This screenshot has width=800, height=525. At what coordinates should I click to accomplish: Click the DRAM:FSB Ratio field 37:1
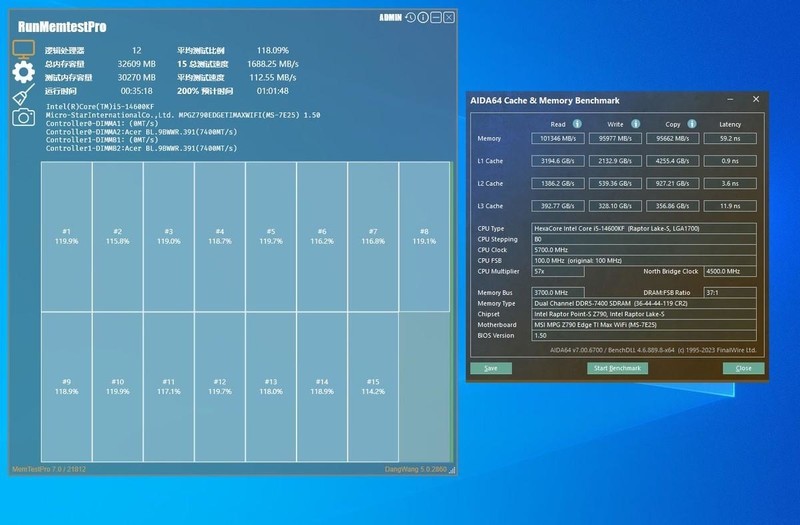coord(730,292)
